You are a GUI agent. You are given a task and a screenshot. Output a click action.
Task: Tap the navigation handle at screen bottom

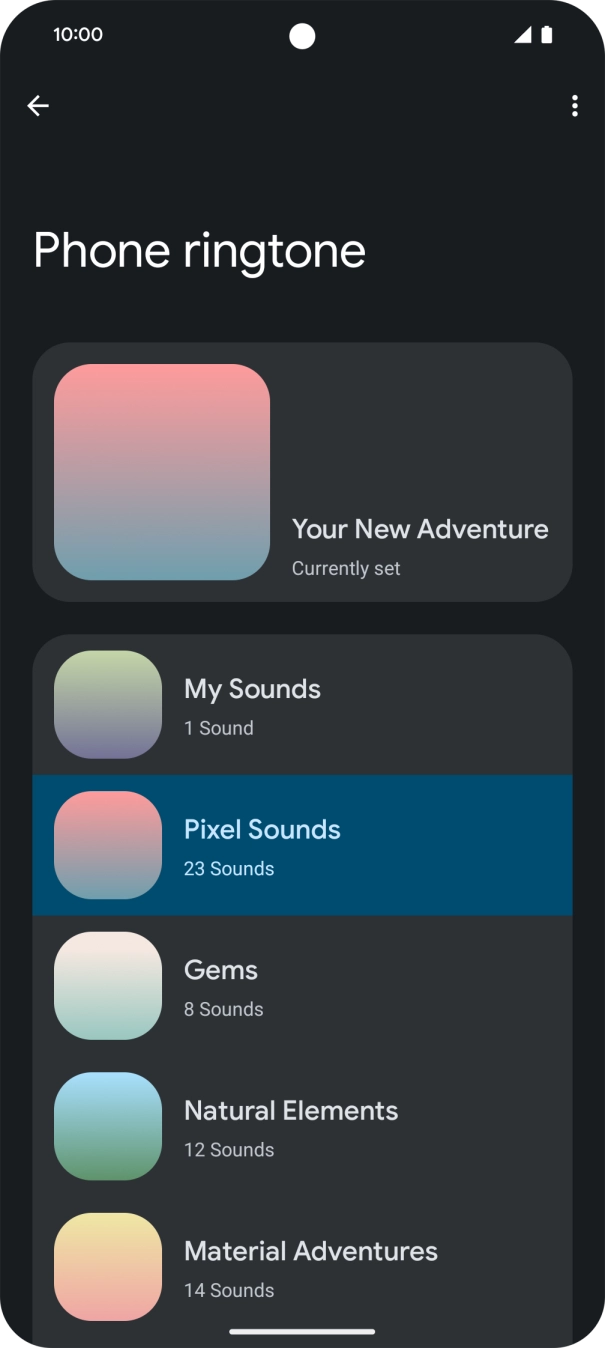pos(302,1331)
